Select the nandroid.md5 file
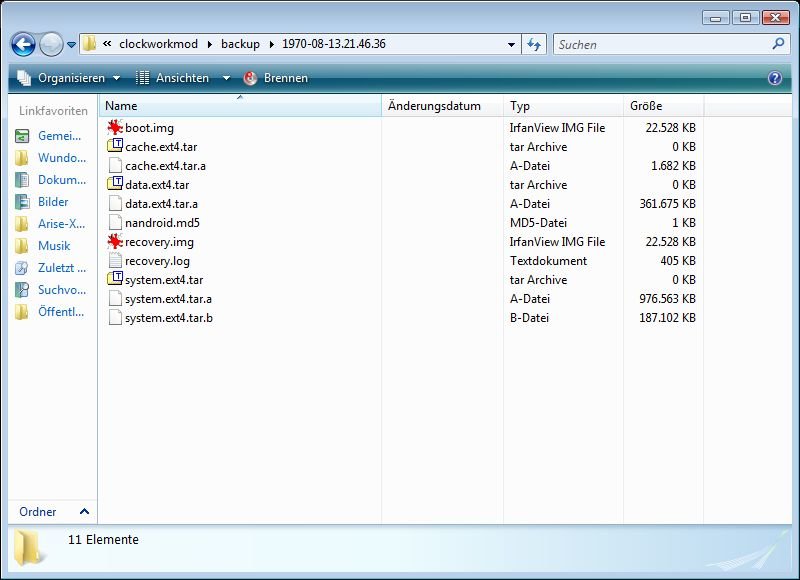 [162, 223]
